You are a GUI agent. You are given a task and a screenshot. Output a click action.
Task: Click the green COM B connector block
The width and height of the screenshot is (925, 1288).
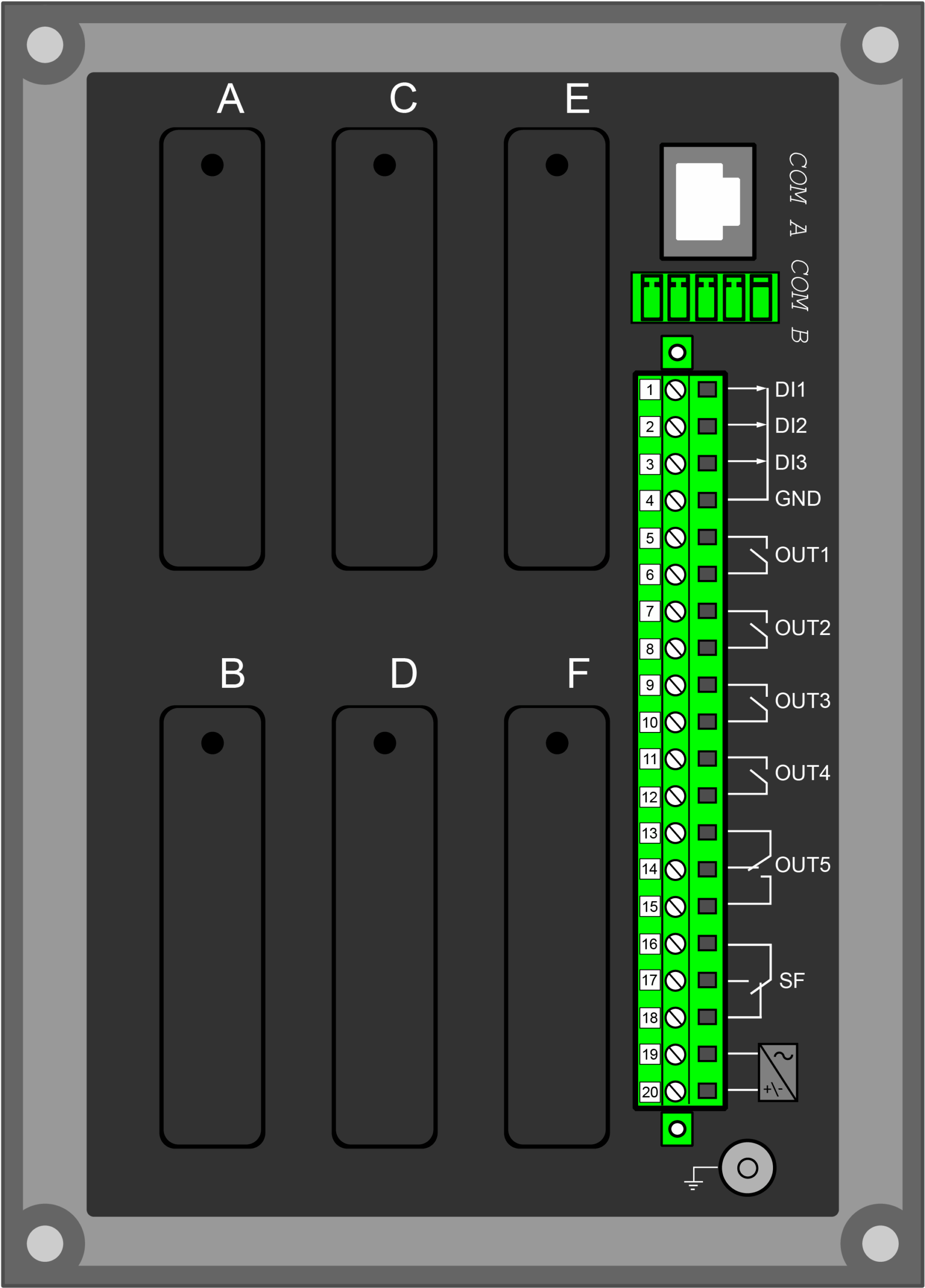click(x=705, y=297)
